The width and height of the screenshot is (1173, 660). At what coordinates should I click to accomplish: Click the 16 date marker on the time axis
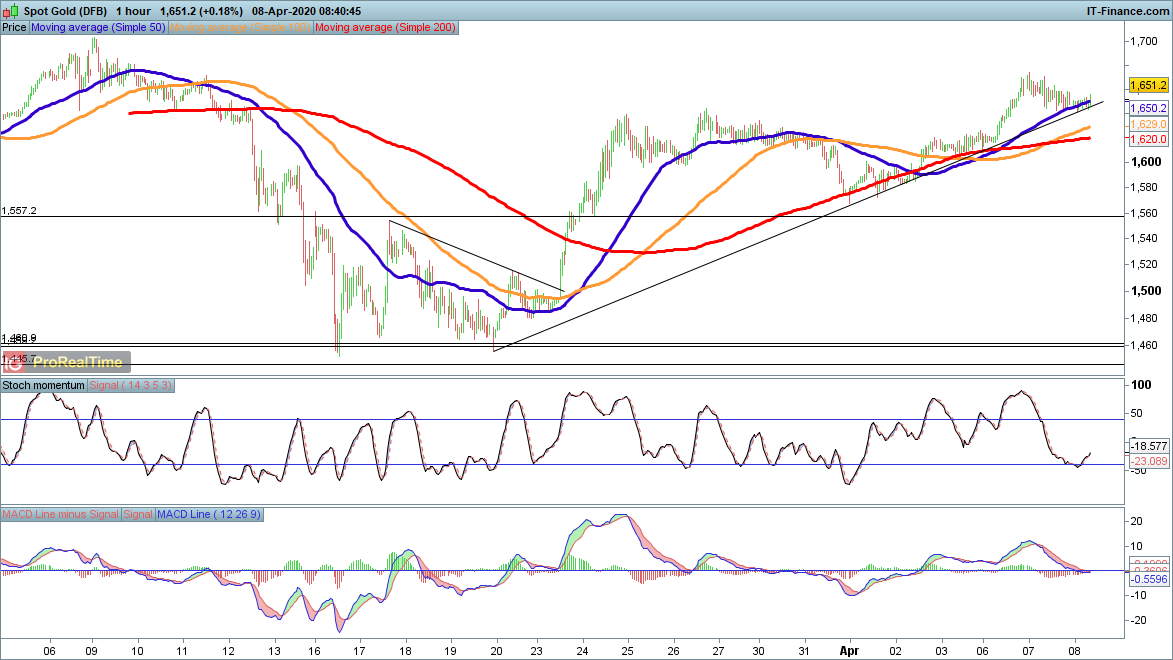click(x=314, y=651)
